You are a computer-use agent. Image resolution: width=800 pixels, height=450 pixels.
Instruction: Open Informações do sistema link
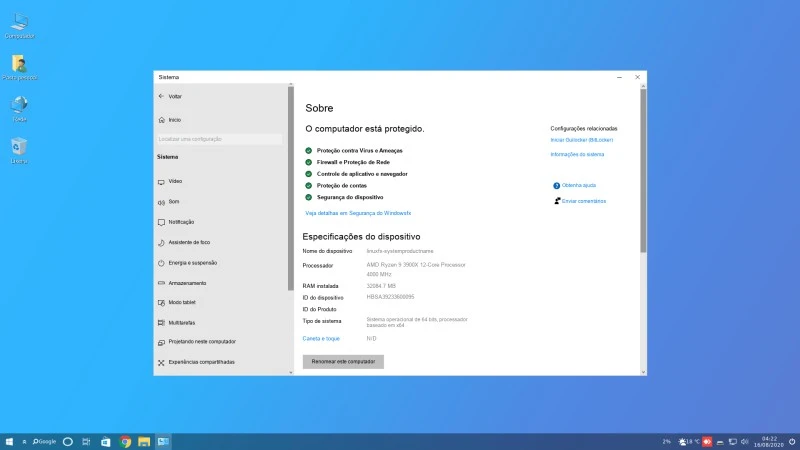(577, 154)
